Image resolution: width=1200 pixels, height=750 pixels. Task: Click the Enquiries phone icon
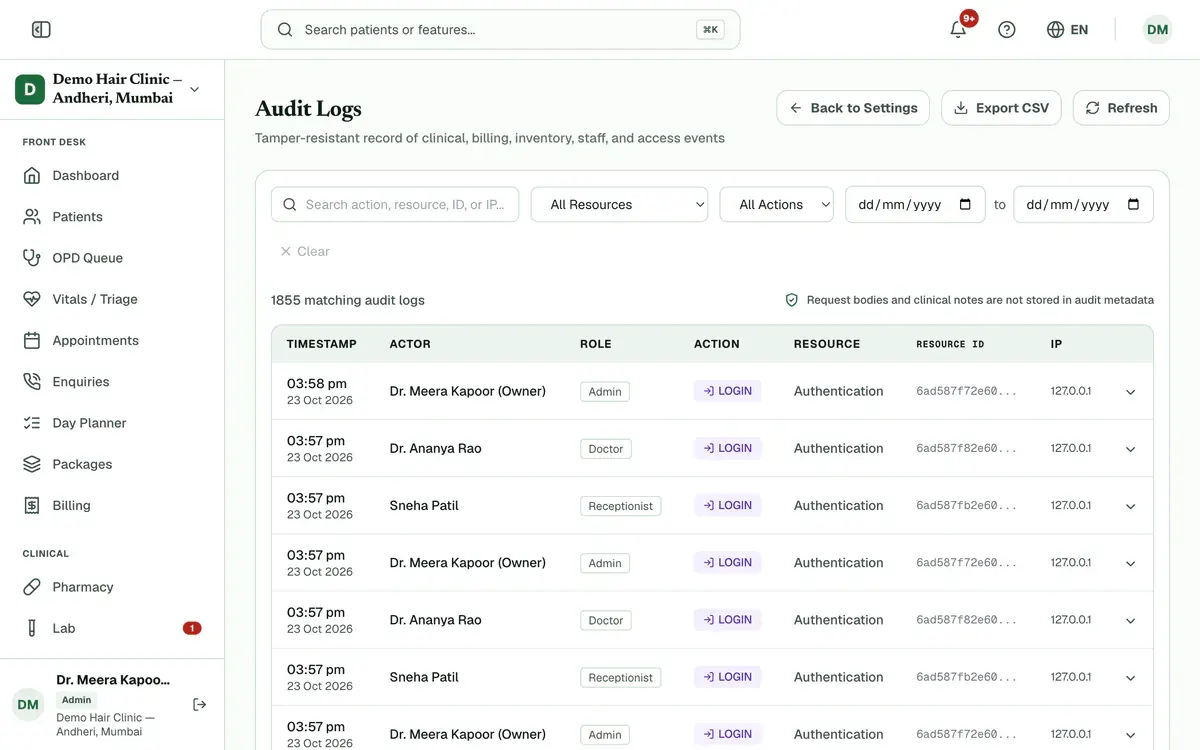(32, 382)
